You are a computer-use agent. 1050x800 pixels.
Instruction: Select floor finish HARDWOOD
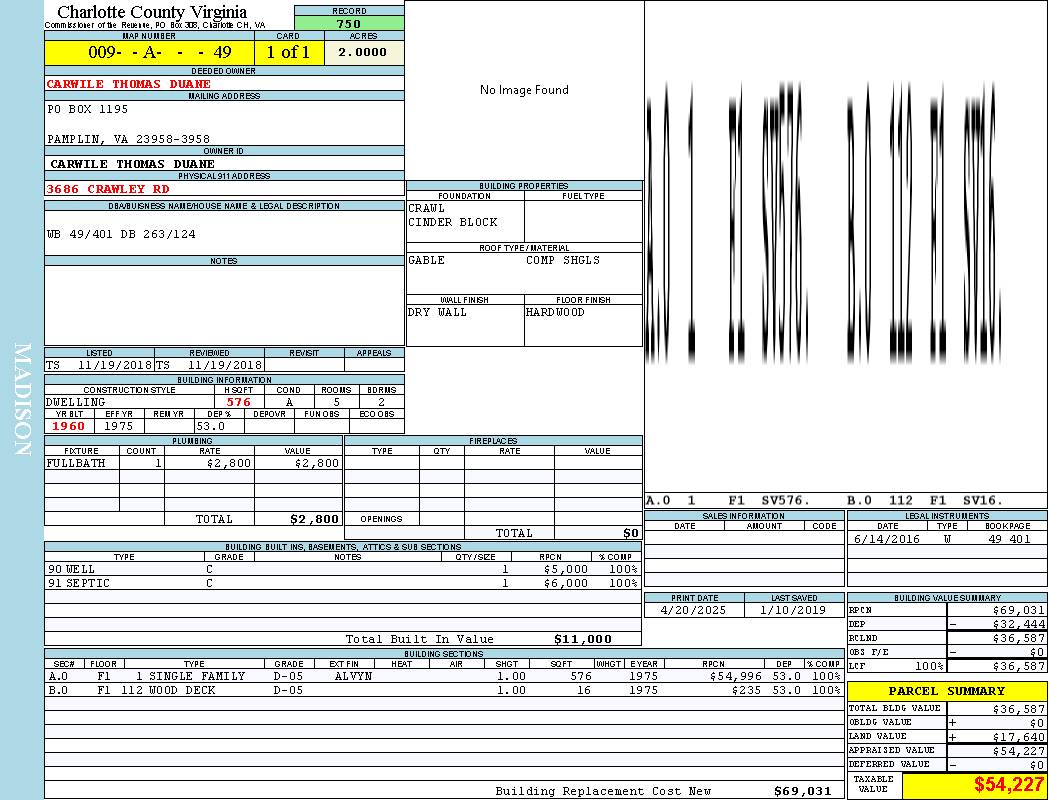[555, 312]
